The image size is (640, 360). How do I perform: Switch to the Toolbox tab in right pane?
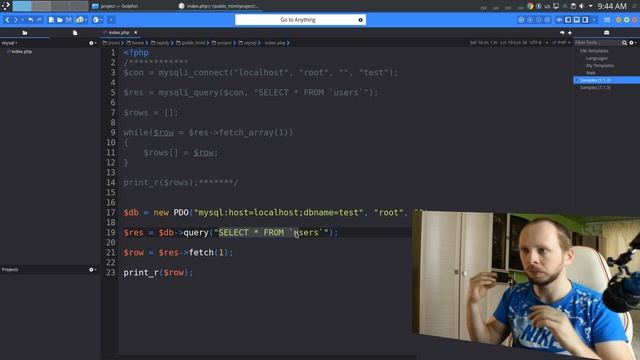pyautogui.click(x=607, y=32)
